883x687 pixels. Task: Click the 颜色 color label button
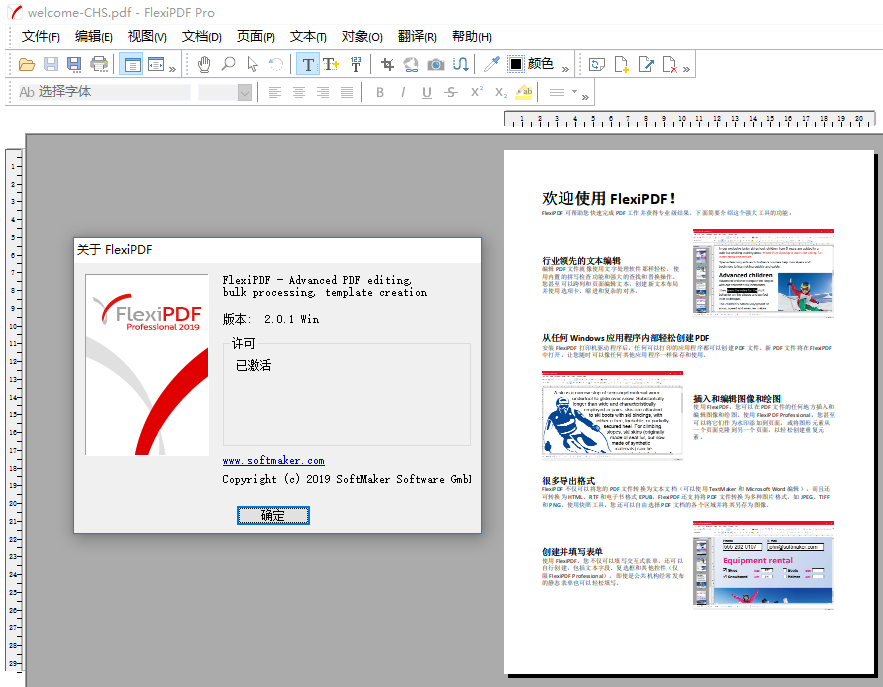pyautogui.click(x=541, y=64)
